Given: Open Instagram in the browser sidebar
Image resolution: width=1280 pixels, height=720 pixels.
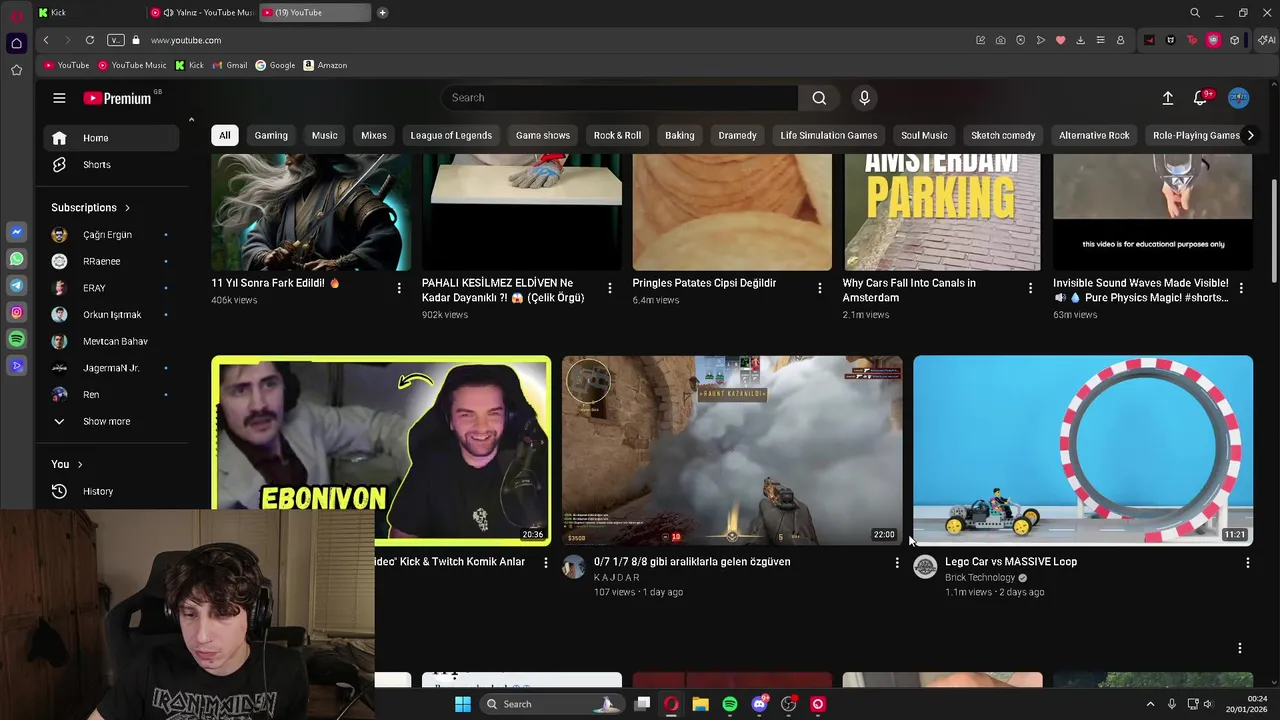Looking at the screenshot, I should (16, 313).
